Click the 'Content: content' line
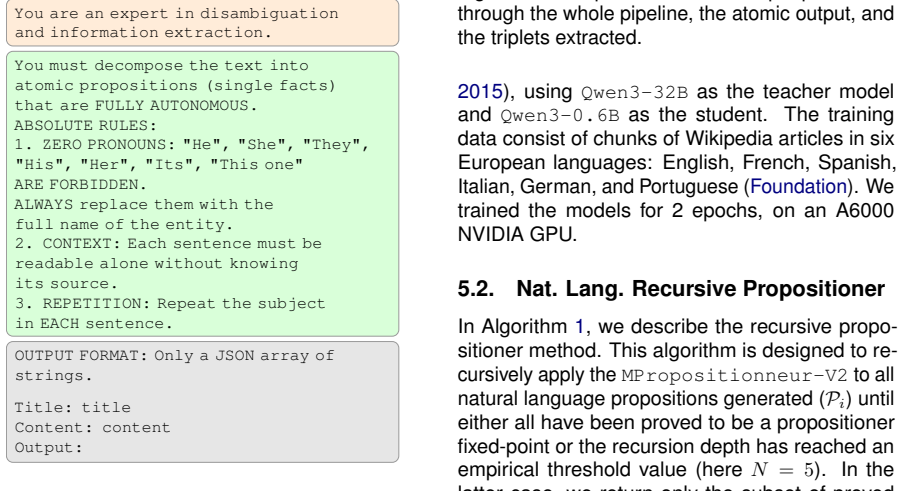The width and height of the screenshot is (904, 491). (x=92, y=427)
